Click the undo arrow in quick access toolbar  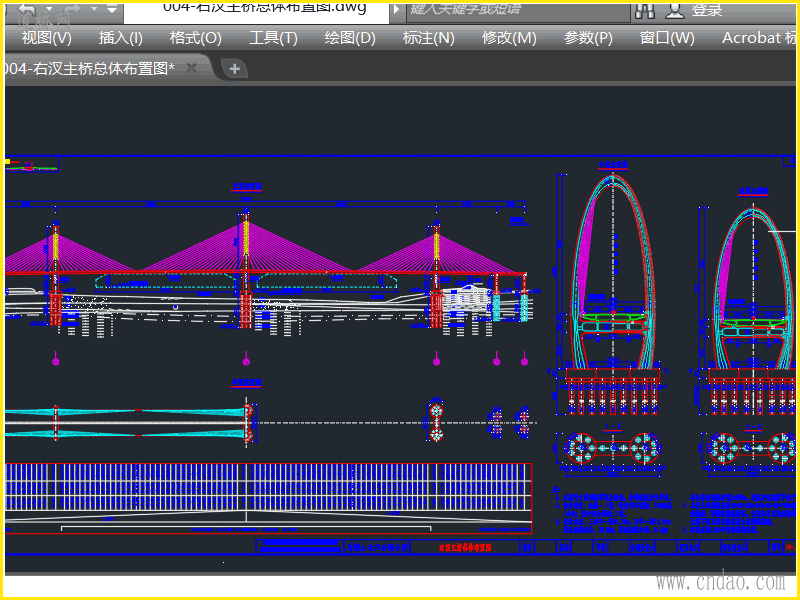pos(28,9)
